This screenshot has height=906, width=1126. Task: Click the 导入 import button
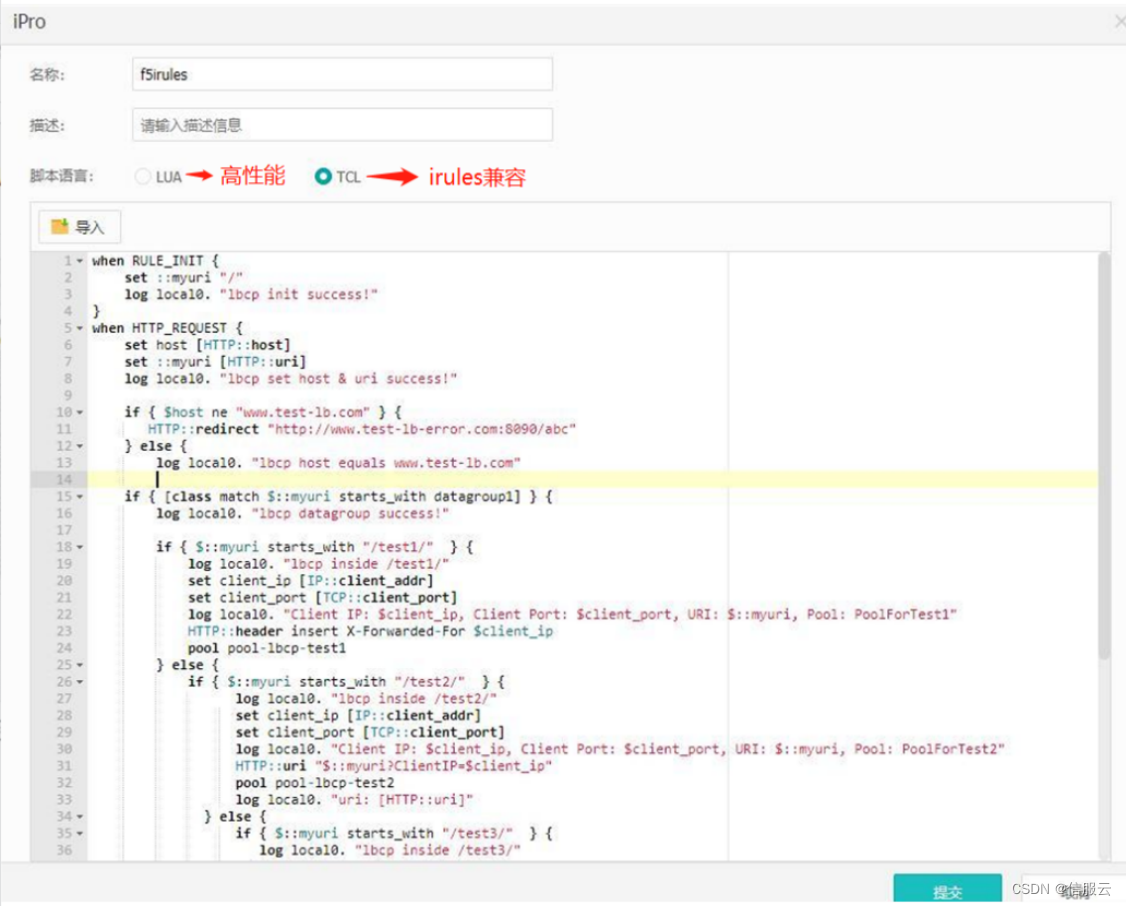79,228
